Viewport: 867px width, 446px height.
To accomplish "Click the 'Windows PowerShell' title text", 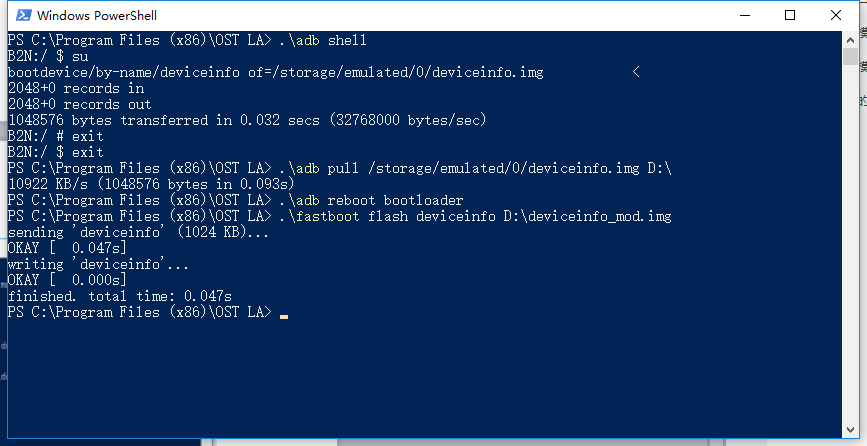I will [x=97, y=15].
